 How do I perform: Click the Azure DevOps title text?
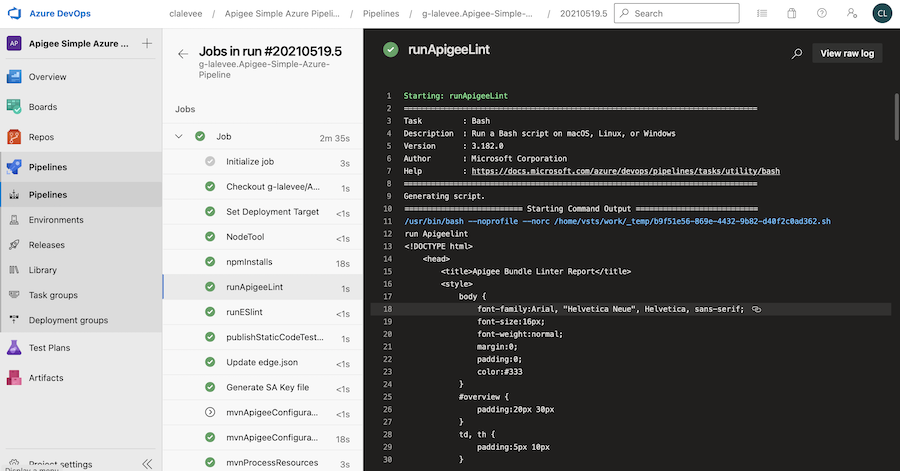click(x=60, y=13)
